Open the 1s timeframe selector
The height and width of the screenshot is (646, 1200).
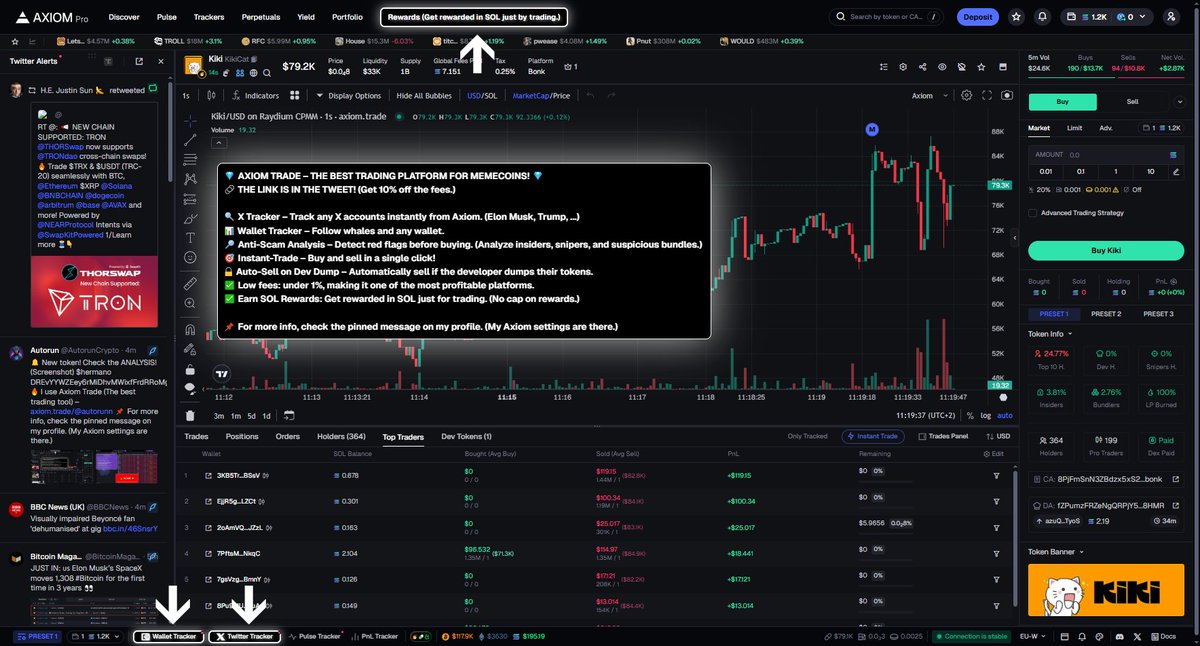[x=186, y=95]
